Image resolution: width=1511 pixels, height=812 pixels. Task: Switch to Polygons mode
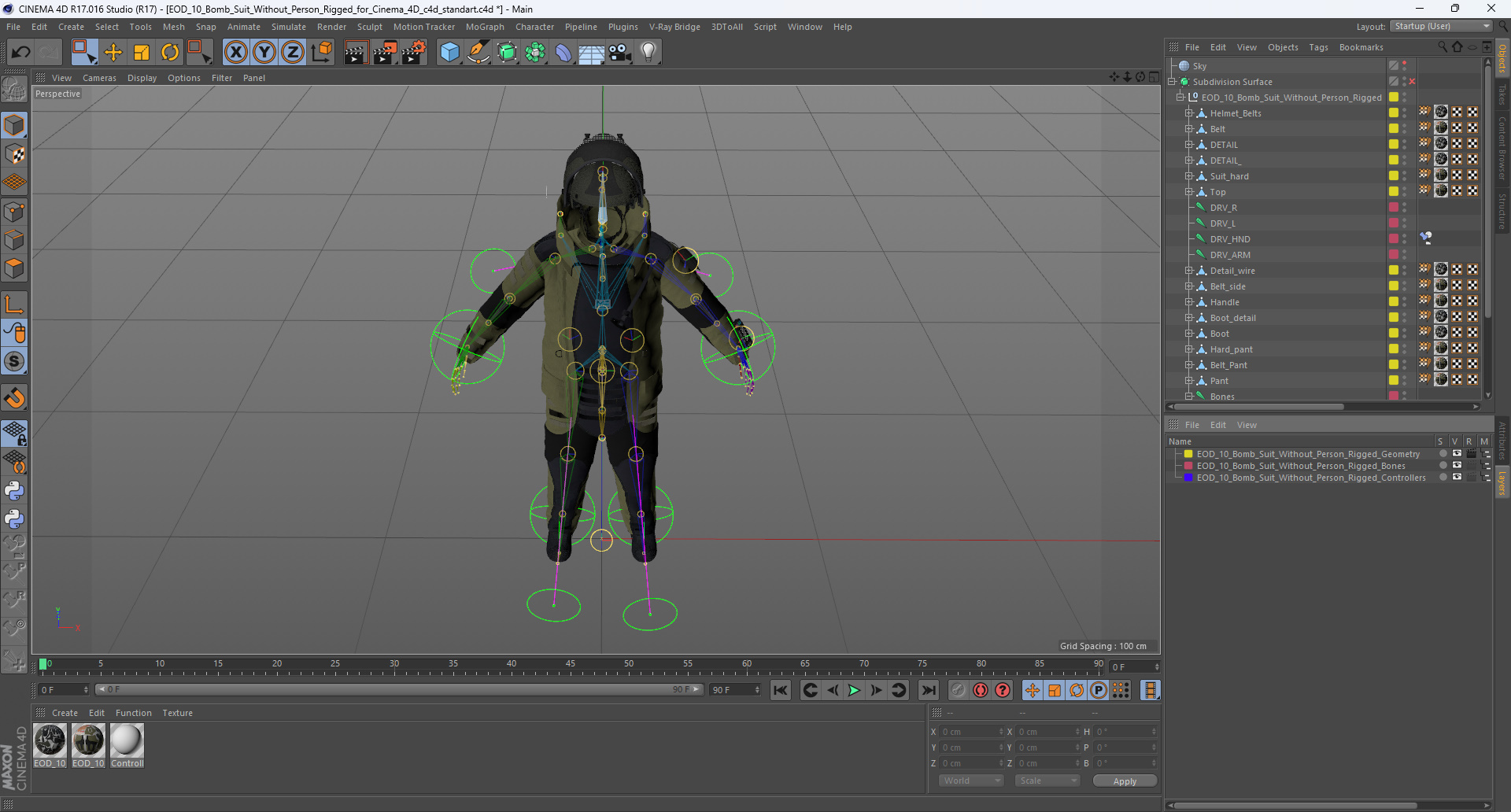click(x=14, y=268)
